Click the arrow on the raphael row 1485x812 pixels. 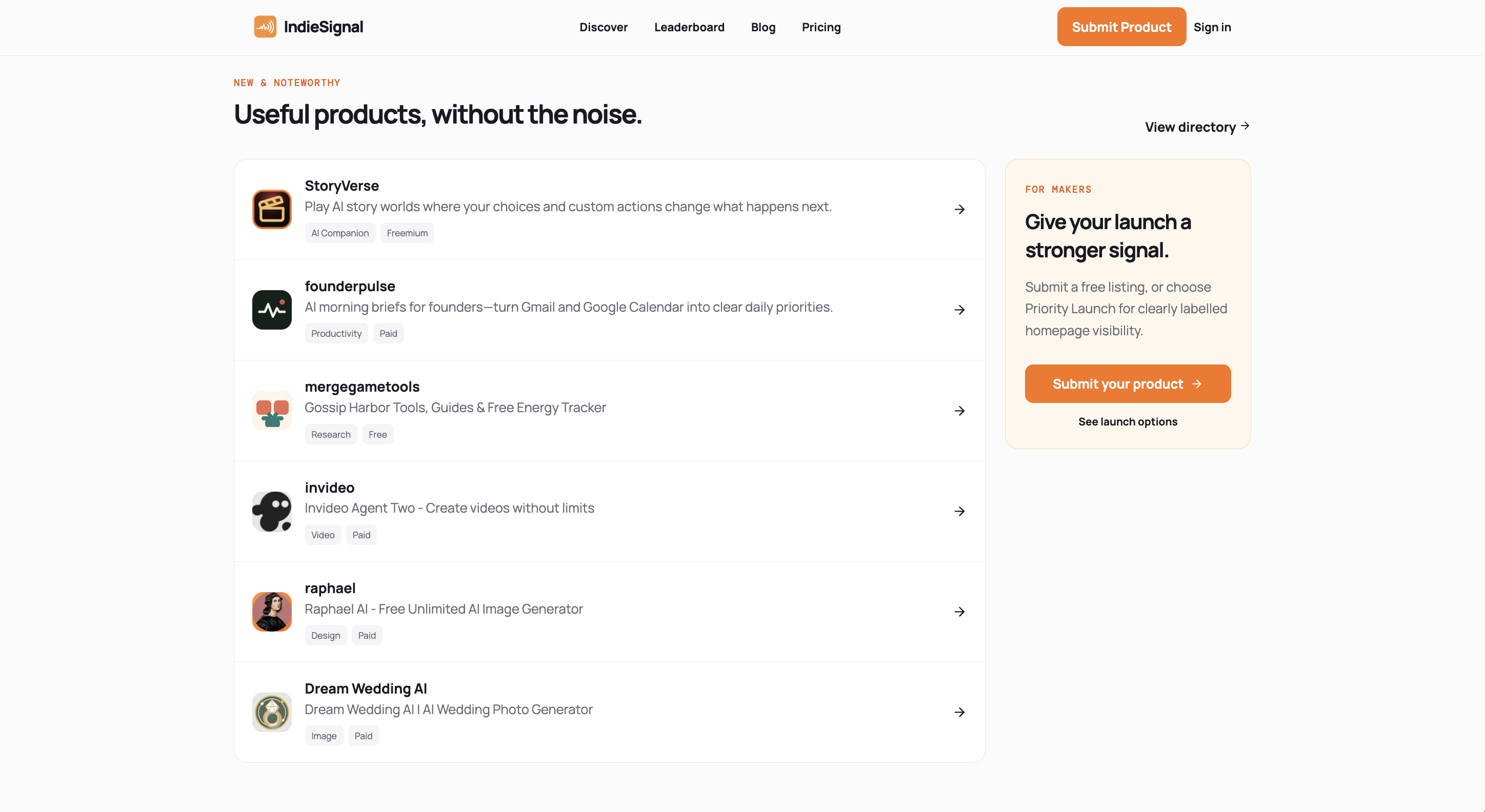pos(959,612)
